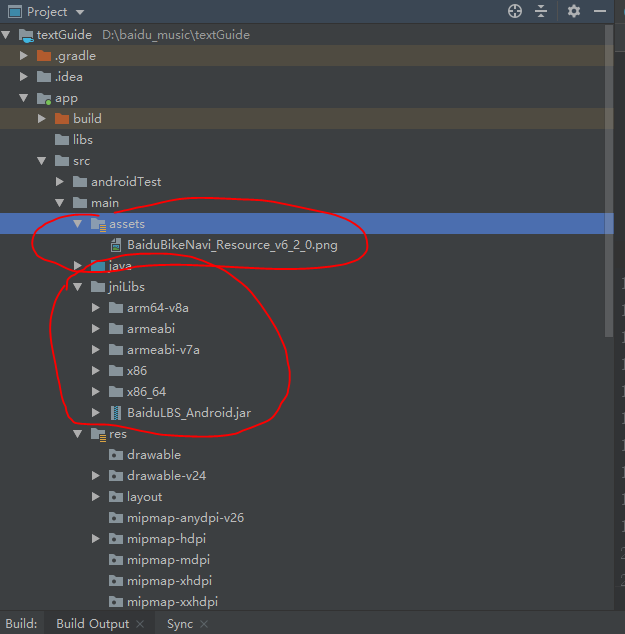
Task: Click the BaiduLBS_Android.jar archive icon
Action: click(x=116, y=413)
